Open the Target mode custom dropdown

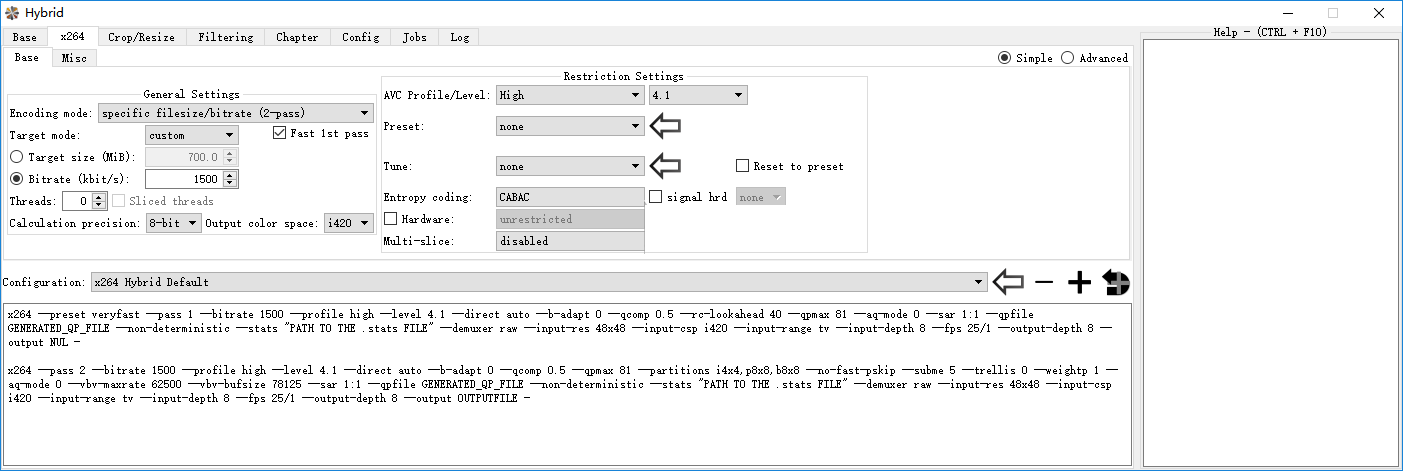click(192, 135)
